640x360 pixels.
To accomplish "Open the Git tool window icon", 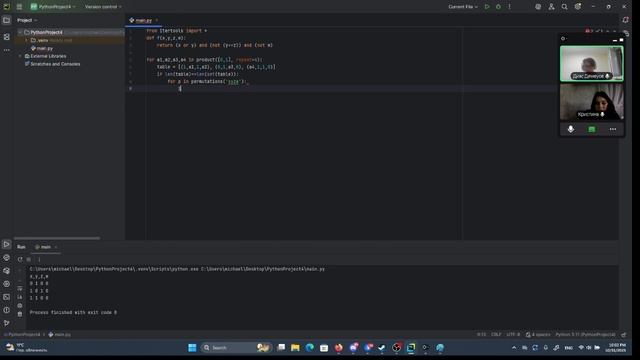I will tap(7, 323).
